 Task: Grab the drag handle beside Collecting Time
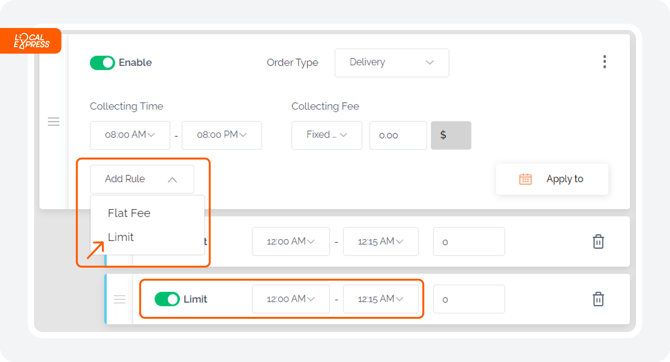53,122
